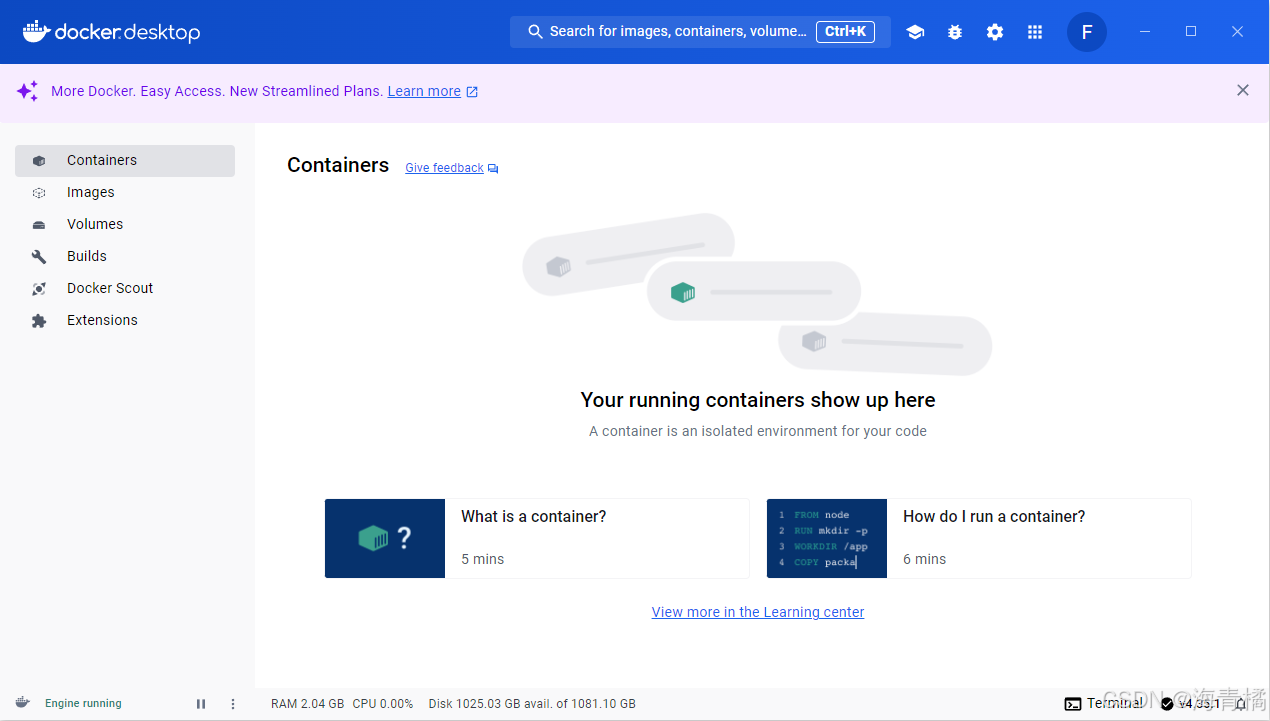Image resolution: width=1270 pixels, height=721 pixels.
Task: Click Your running containers show up here
Action: tap(758, 400)
